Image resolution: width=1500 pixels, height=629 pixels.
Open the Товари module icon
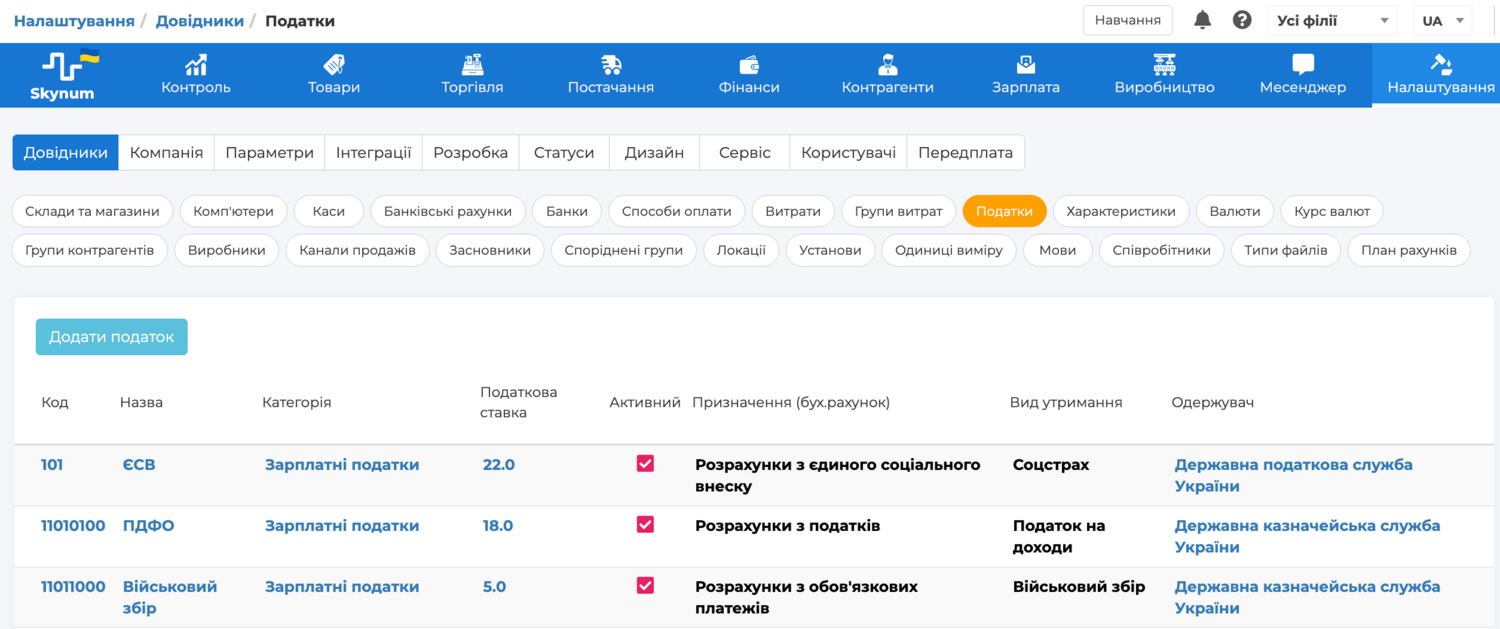pos(334,65)
